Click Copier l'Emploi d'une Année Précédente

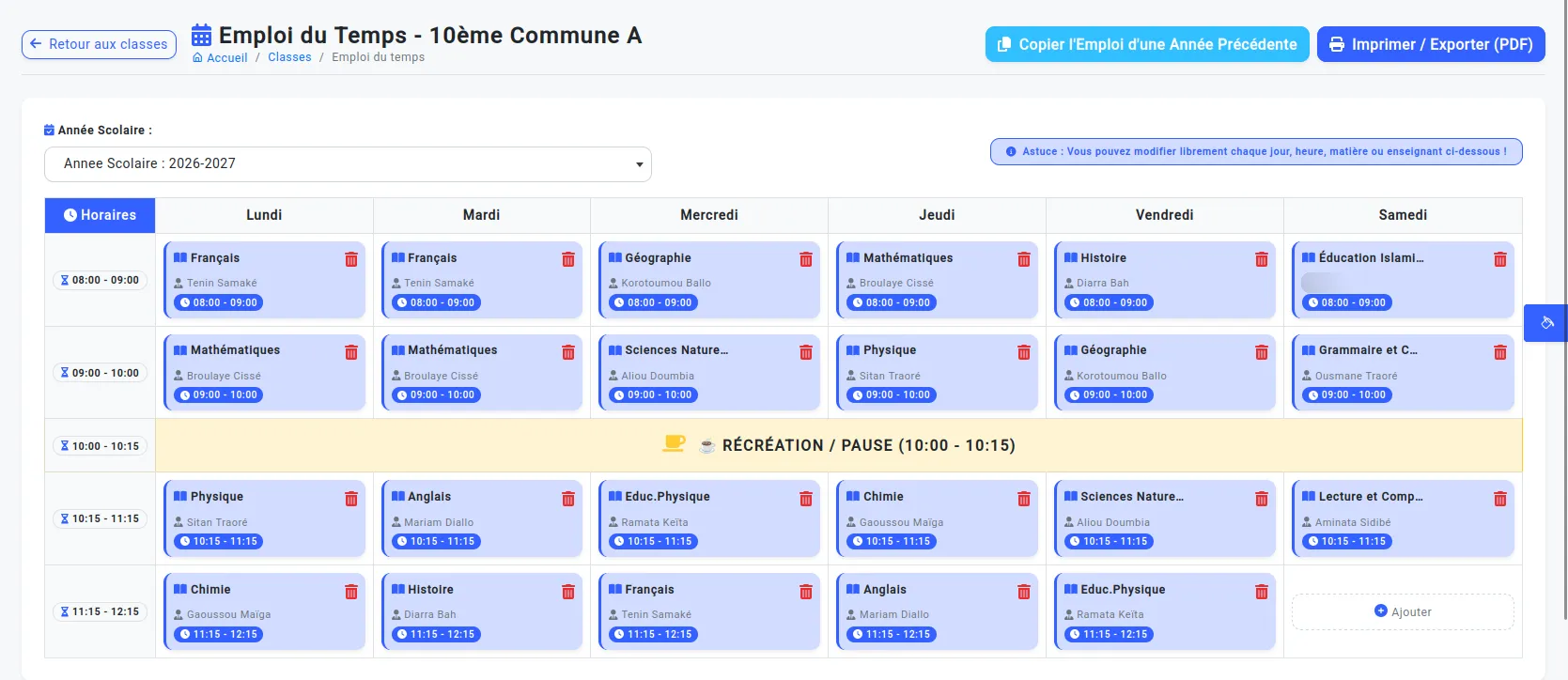coord(1147,44)
